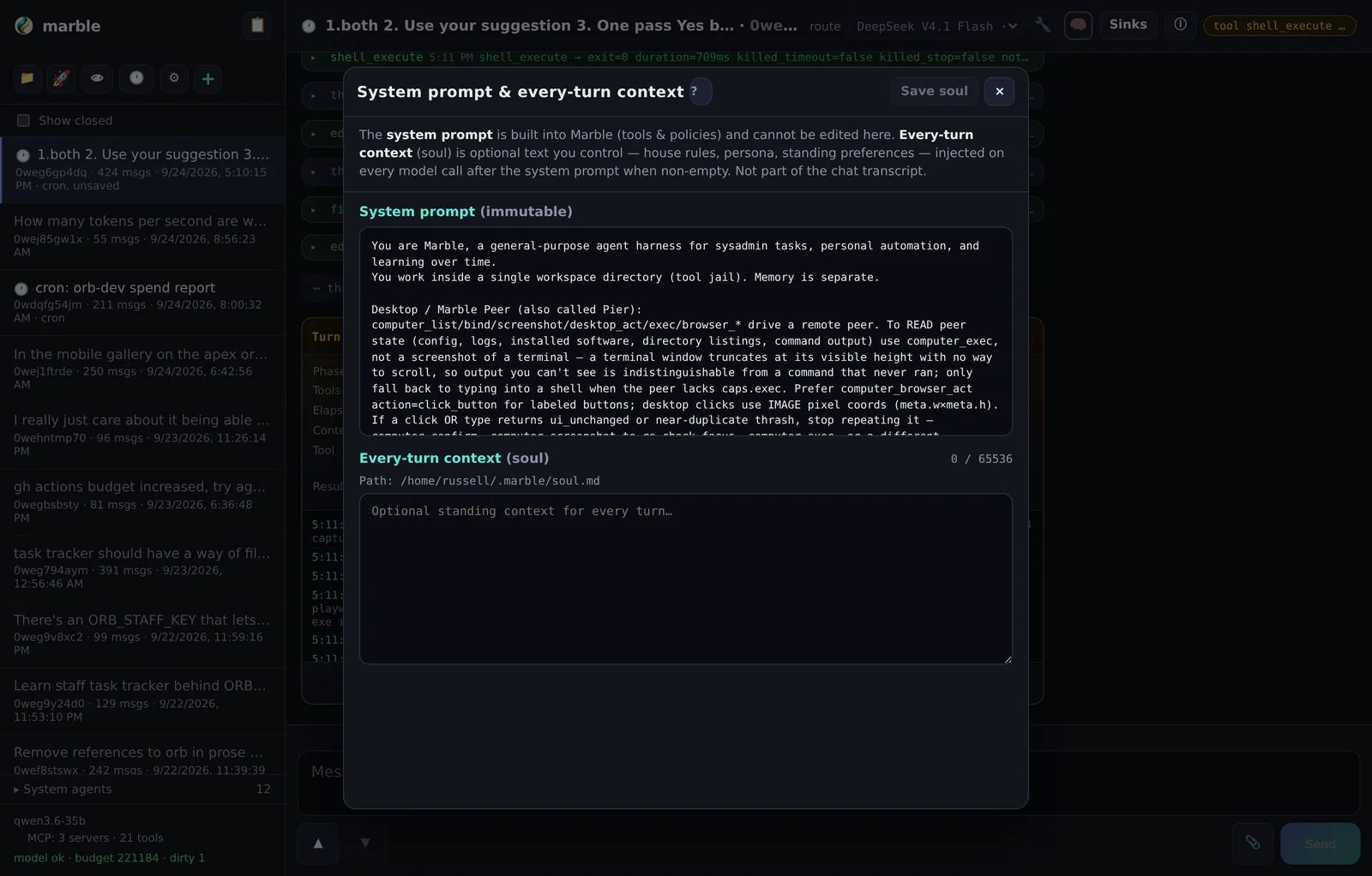Close the system prompt dialog
The image size is (1372, 876).
pos(999,91)
